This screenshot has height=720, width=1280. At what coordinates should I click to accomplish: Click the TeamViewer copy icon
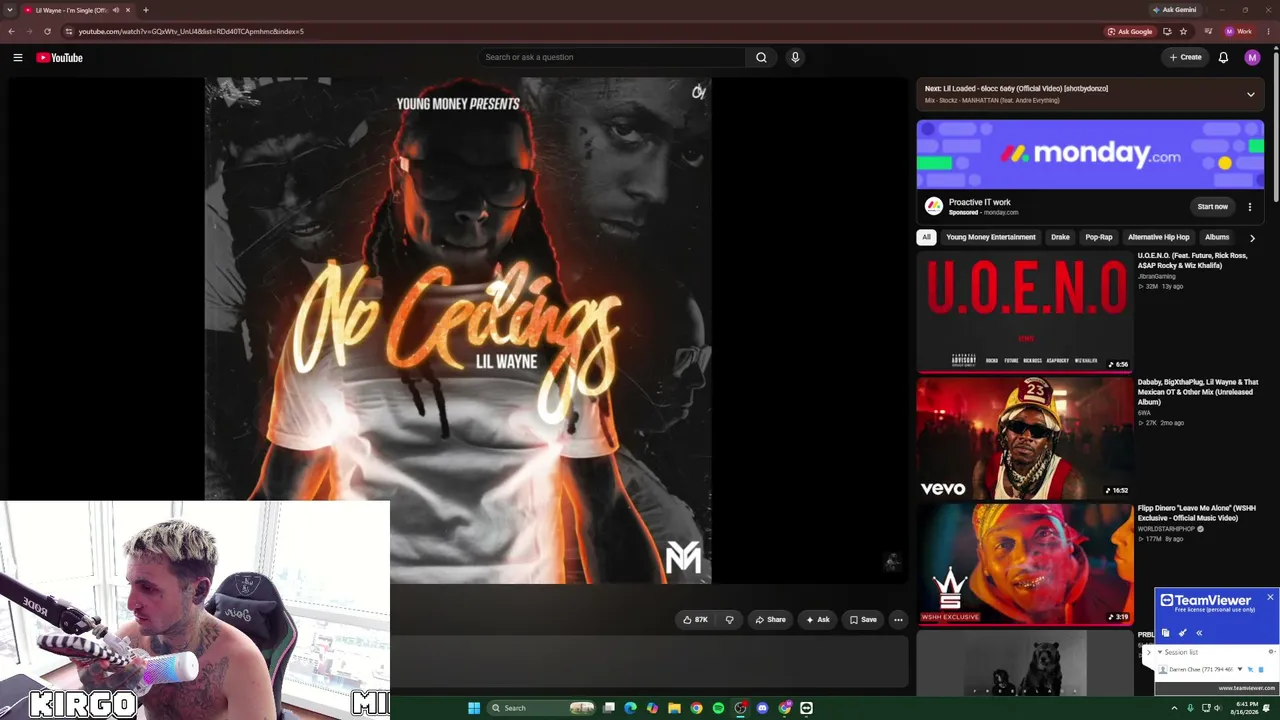coord(1166,633)
